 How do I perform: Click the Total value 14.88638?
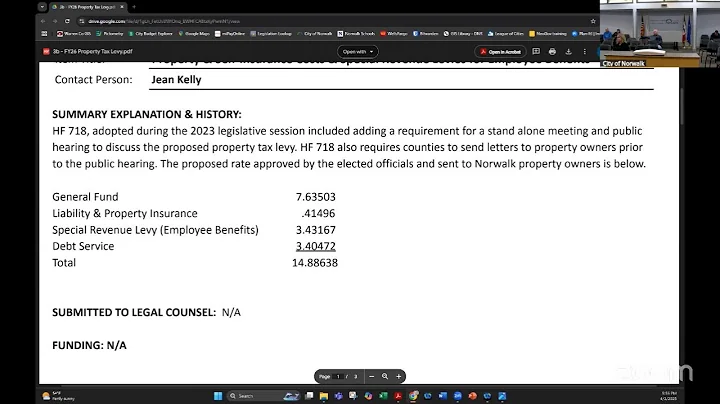point(315,263)
